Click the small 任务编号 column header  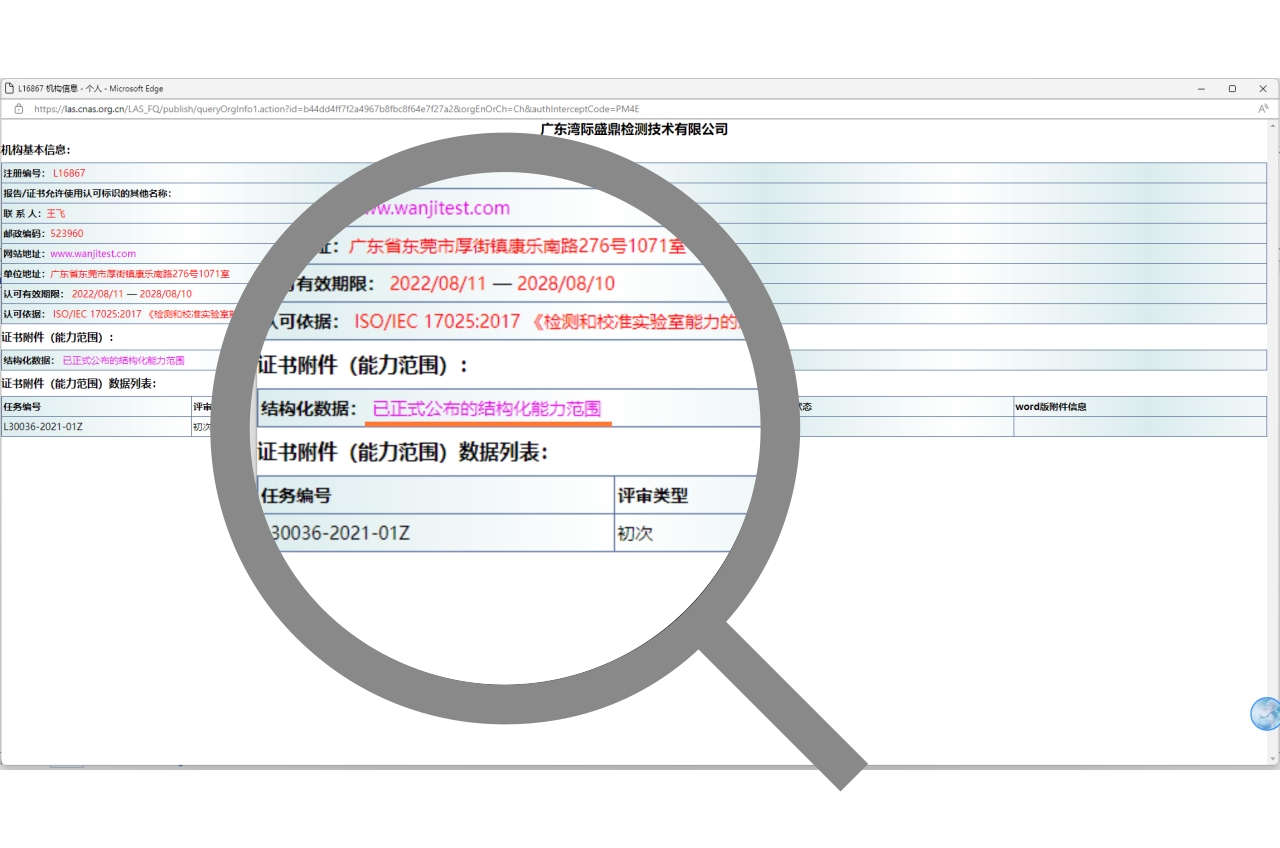click(22, 407)
